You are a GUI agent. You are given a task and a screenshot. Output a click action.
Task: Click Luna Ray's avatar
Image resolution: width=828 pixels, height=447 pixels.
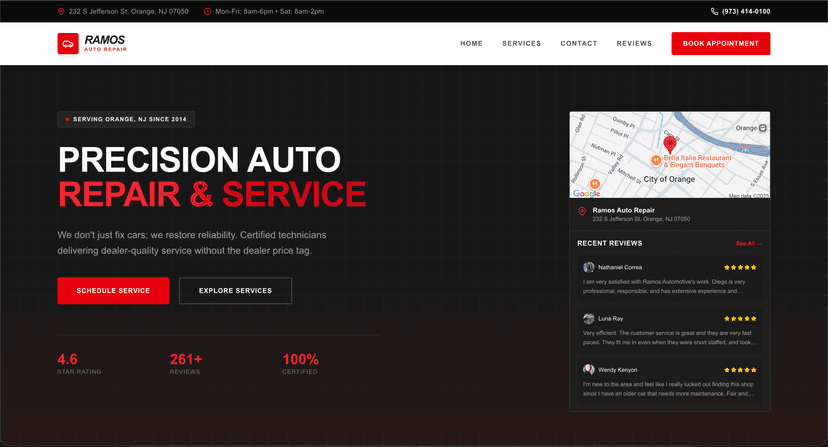[588, 319]
